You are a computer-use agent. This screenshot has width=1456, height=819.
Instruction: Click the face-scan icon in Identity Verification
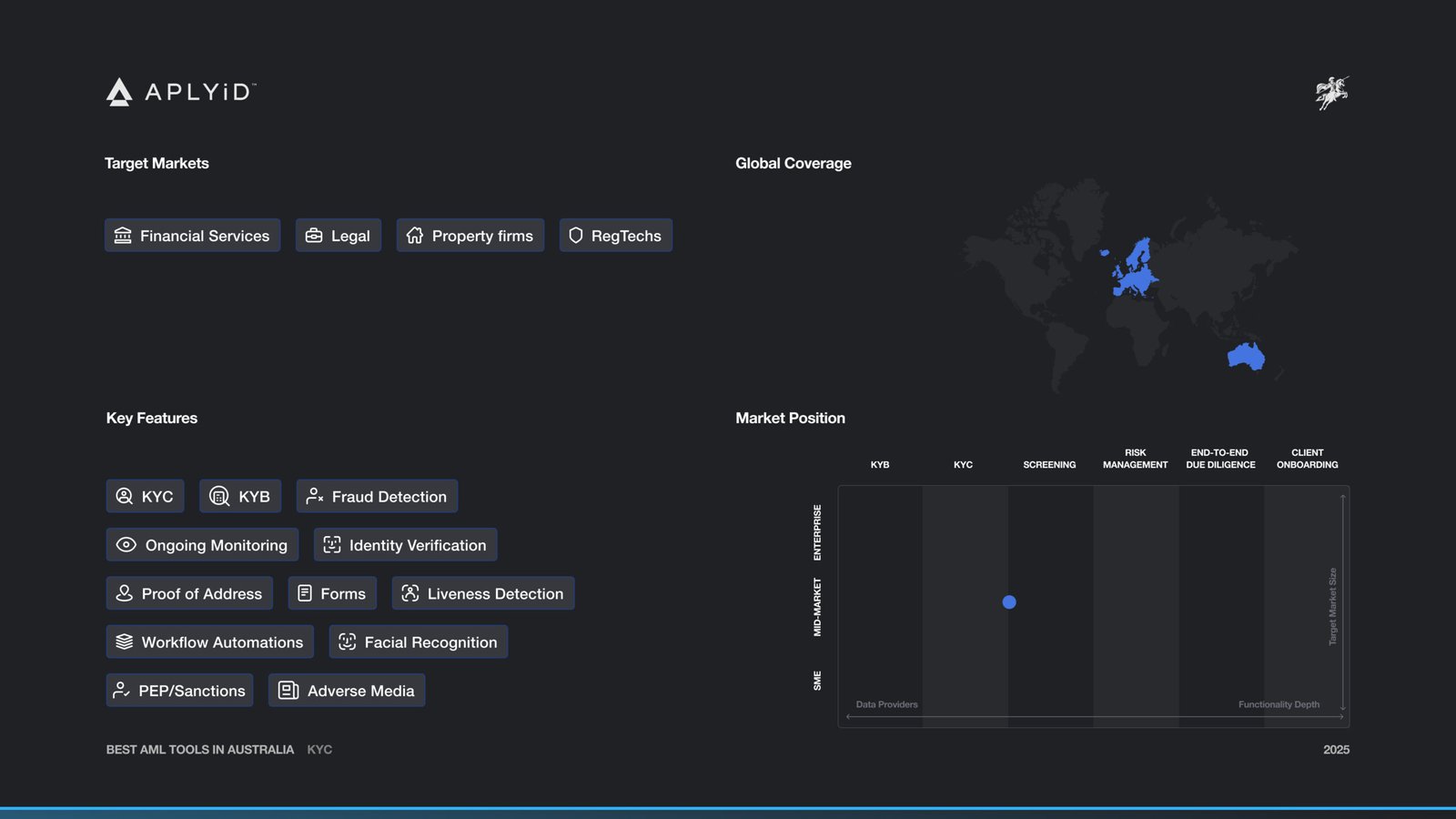(332, 544)
